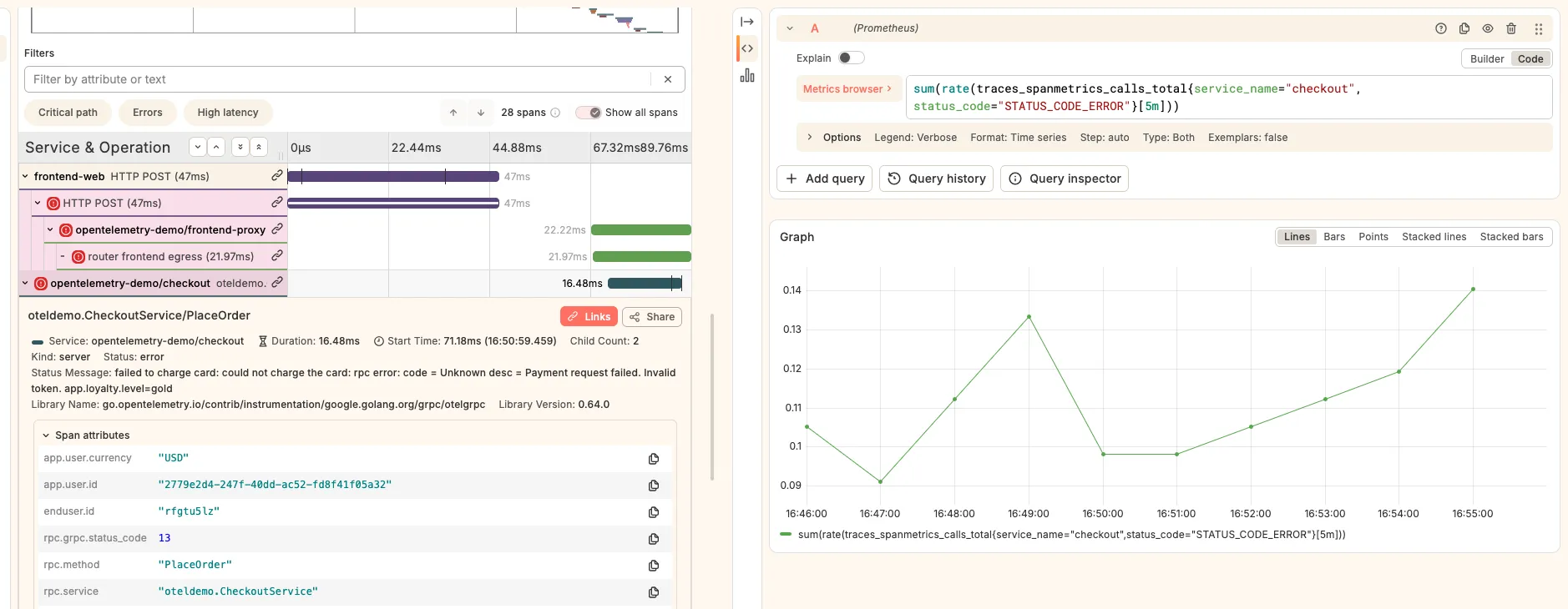Copy rpc.method attribute value
Screen dimensions: 1568x609
[654, 566]
